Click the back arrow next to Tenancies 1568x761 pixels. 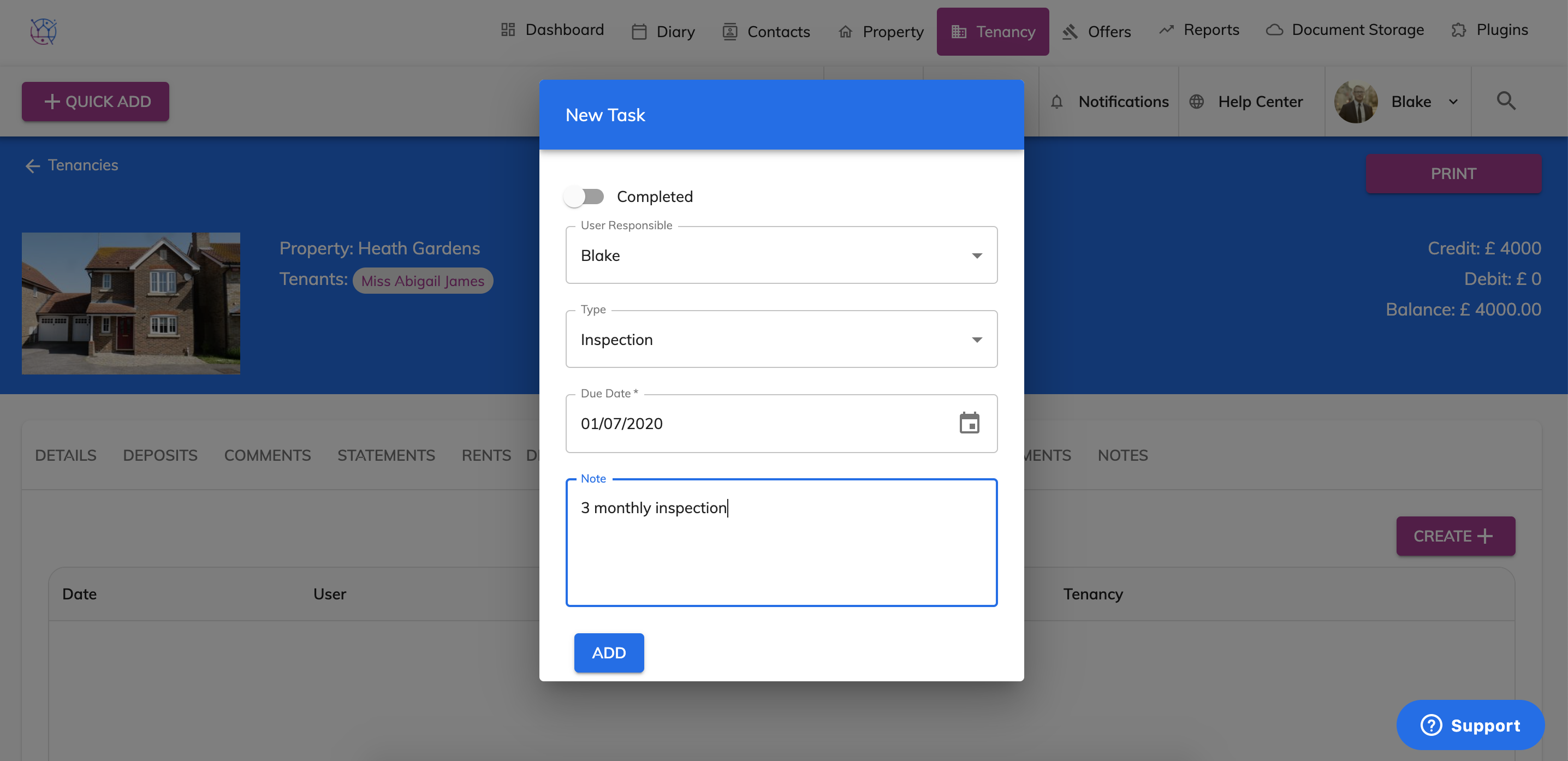click(32, 165)
